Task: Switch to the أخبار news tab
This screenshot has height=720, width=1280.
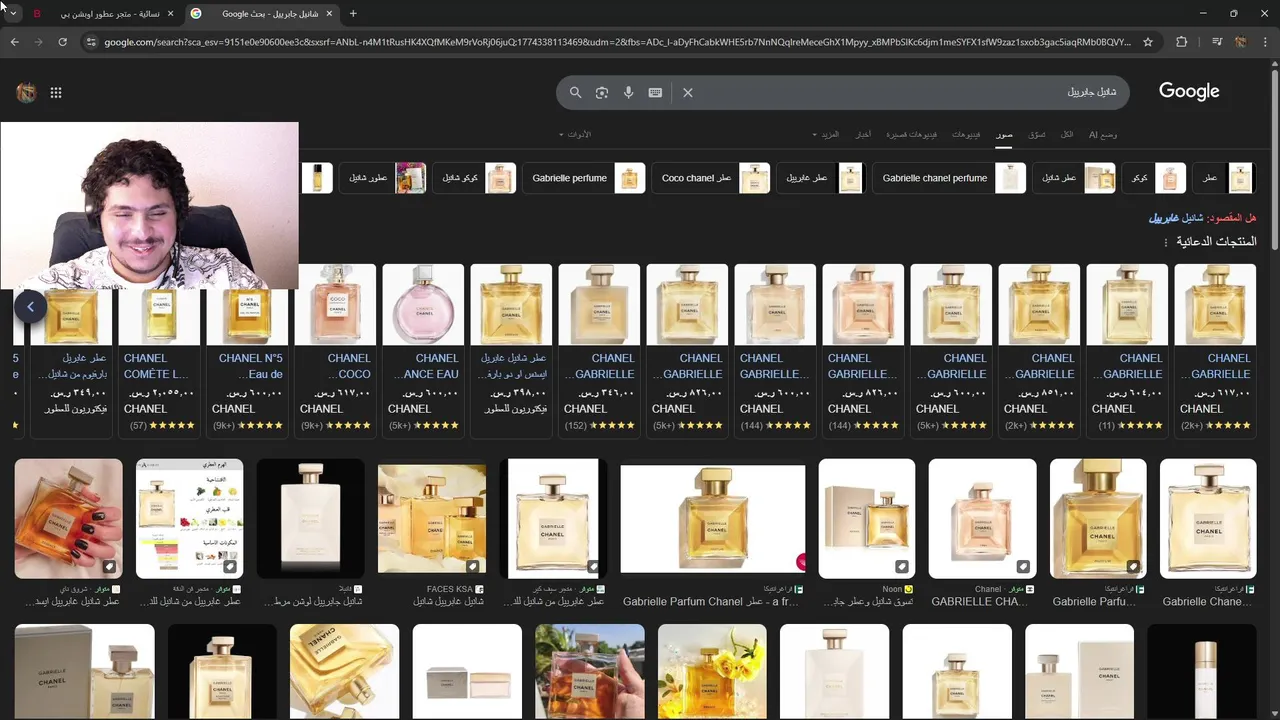Action: pos(863,134)
